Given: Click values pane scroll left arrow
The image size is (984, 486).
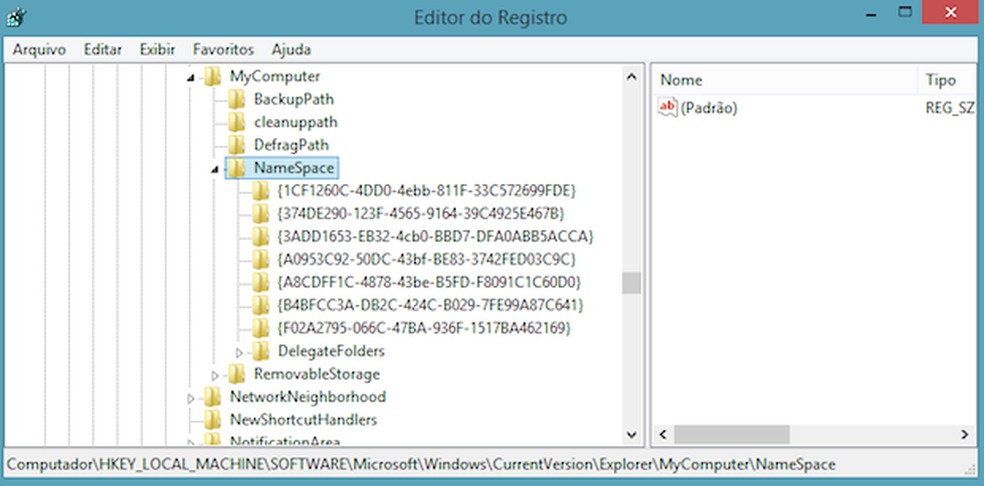Looking at the screenshot, I should [662, 434].
